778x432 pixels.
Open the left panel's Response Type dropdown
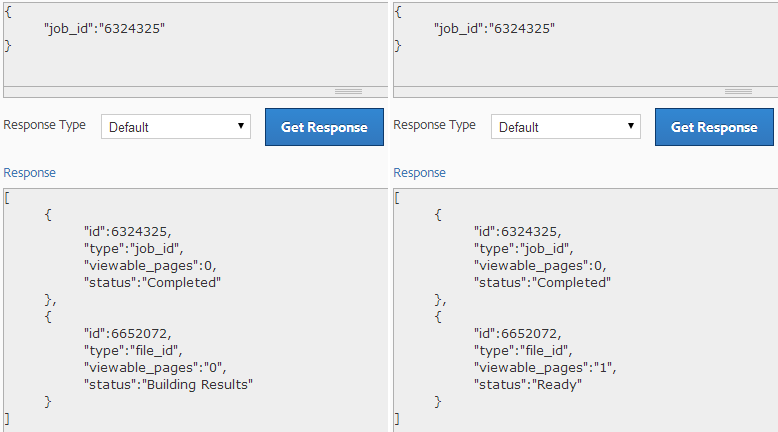176,127
